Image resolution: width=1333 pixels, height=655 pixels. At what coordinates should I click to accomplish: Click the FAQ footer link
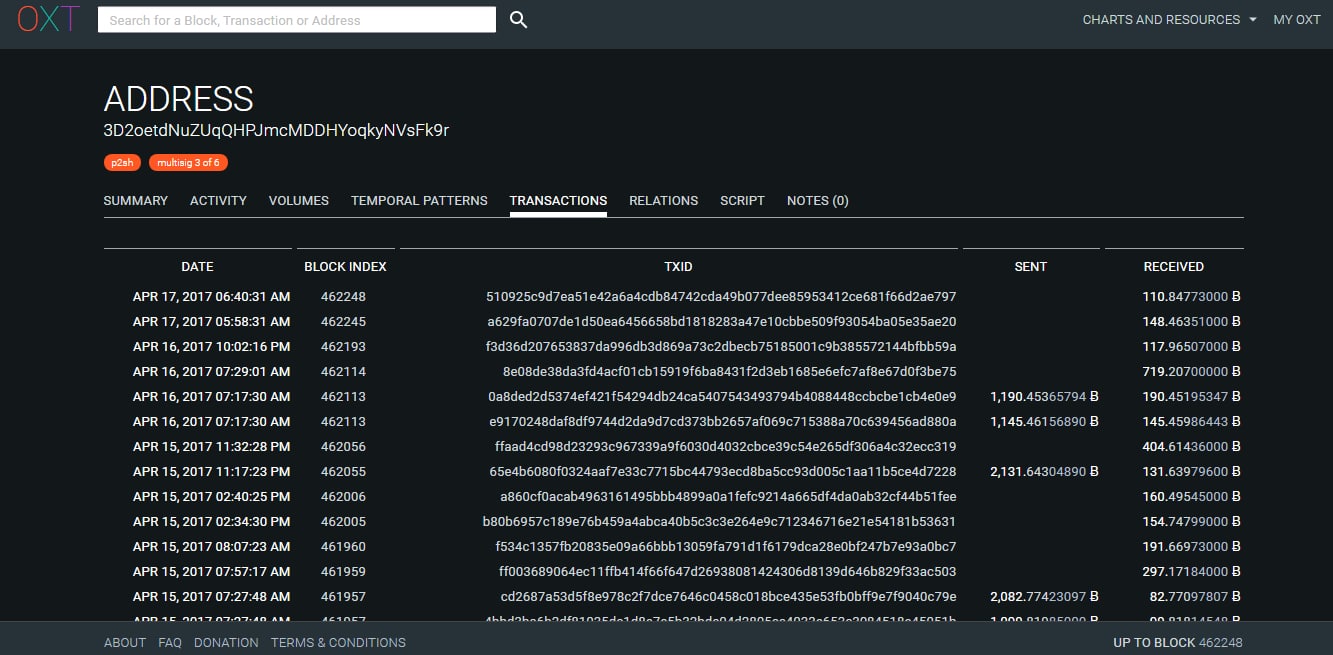(x=170, y=643)
